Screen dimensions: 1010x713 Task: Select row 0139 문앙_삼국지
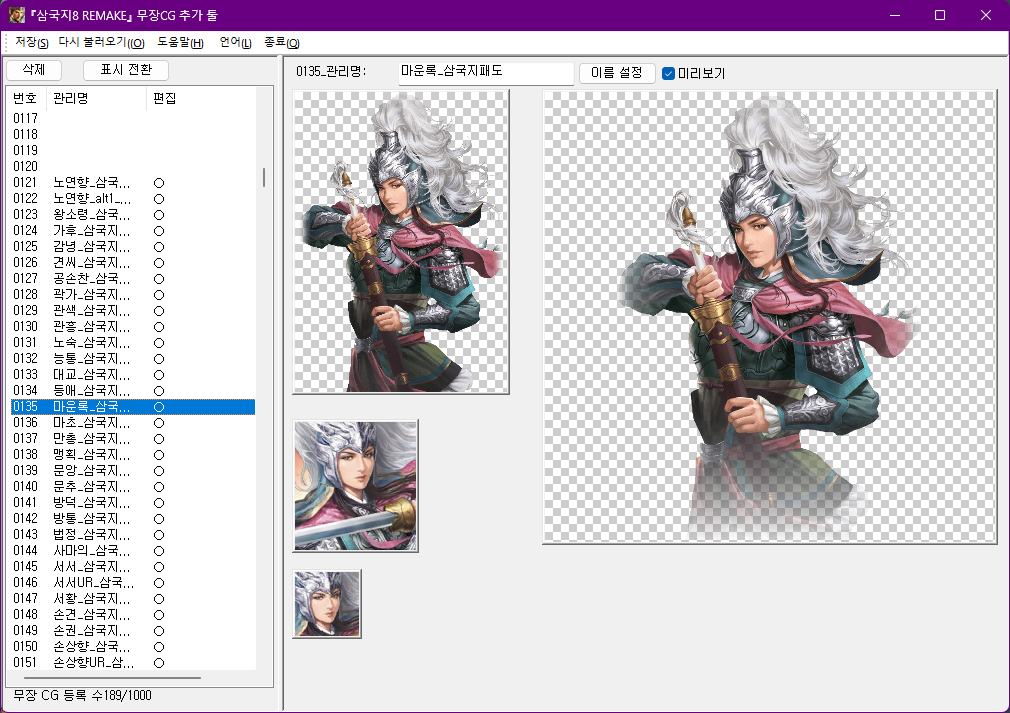133,470
